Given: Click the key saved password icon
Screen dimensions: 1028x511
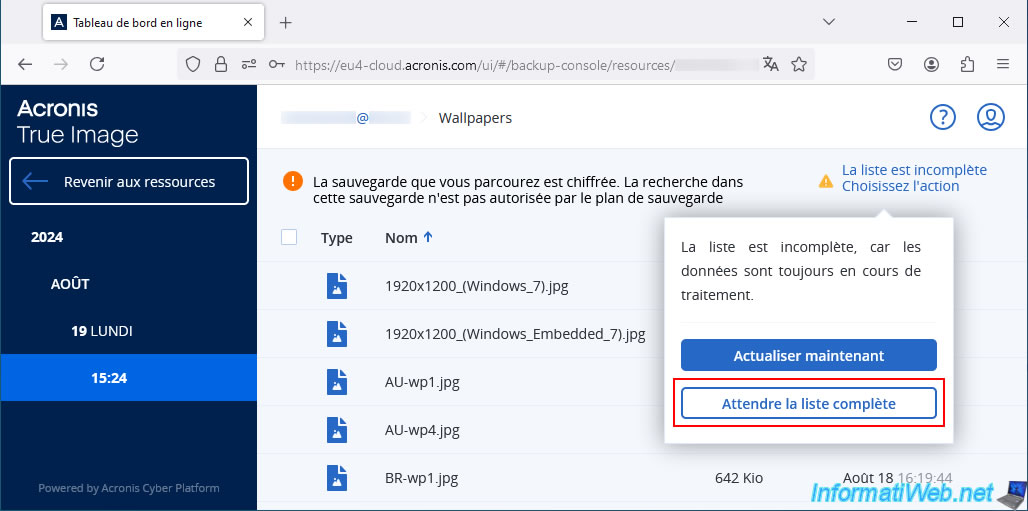Looking at the screenshot, I should click(x=277, y=64).
